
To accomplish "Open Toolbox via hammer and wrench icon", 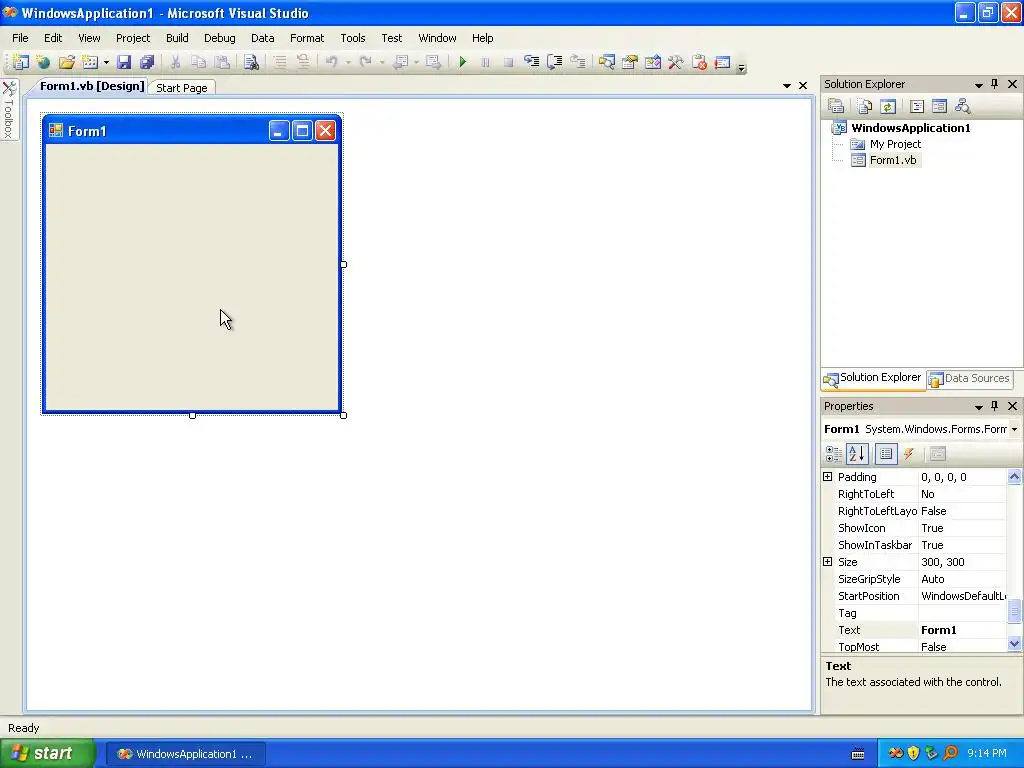I will [x=675, y=62].
